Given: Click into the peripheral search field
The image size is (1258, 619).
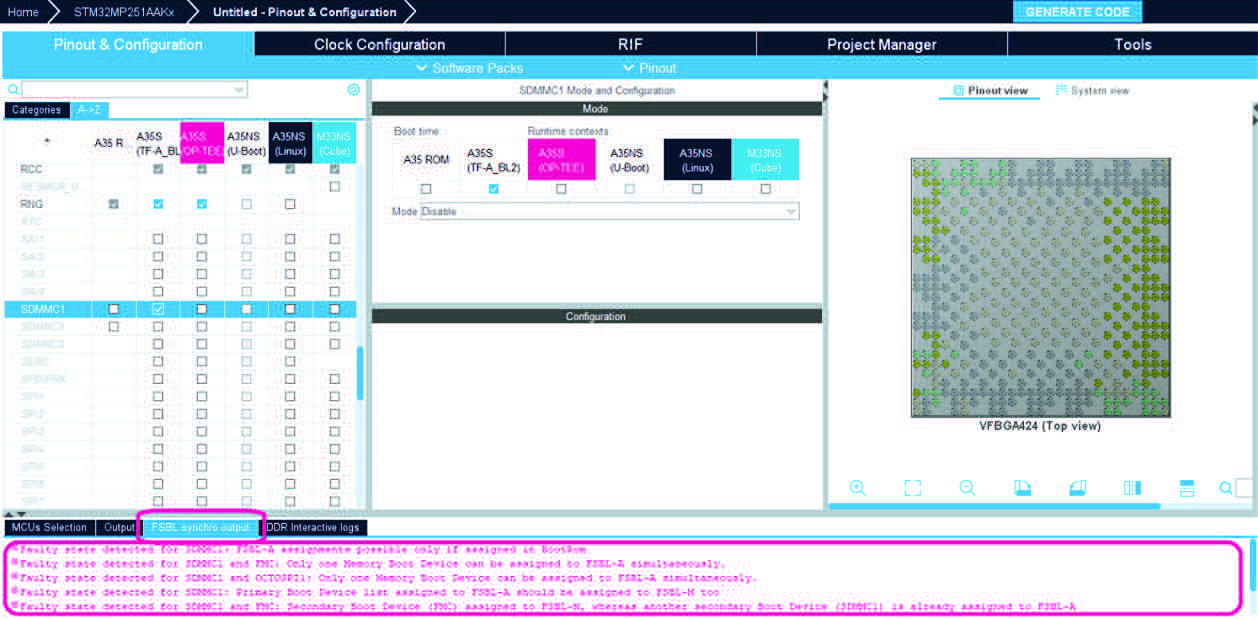Looking at the screenshot, I should click(x=127, y=90).
